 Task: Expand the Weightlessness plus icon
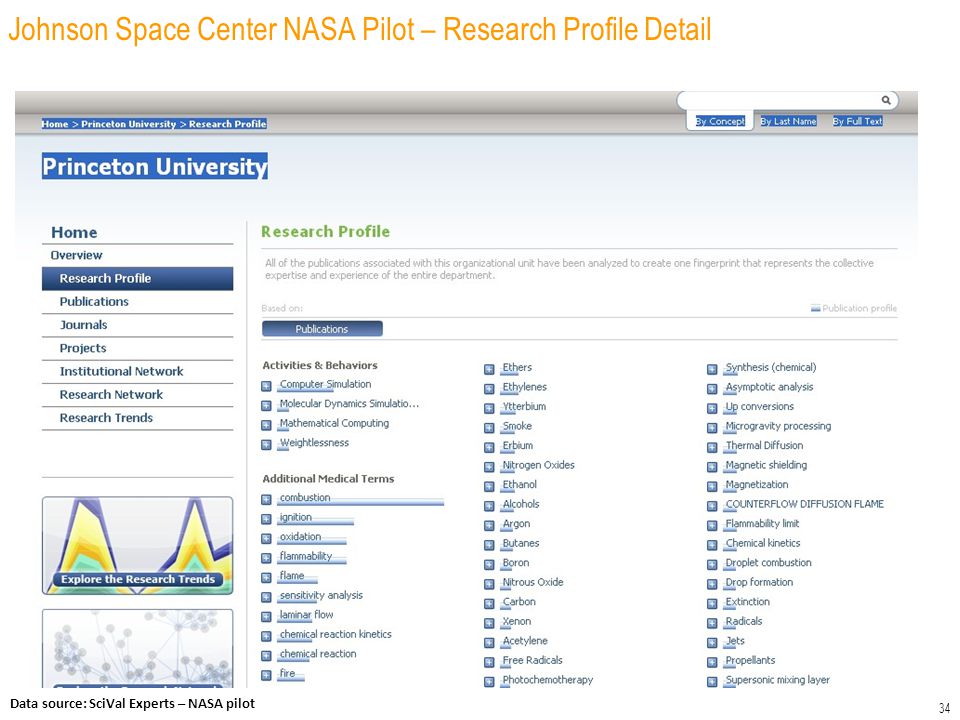click(266, 445)
